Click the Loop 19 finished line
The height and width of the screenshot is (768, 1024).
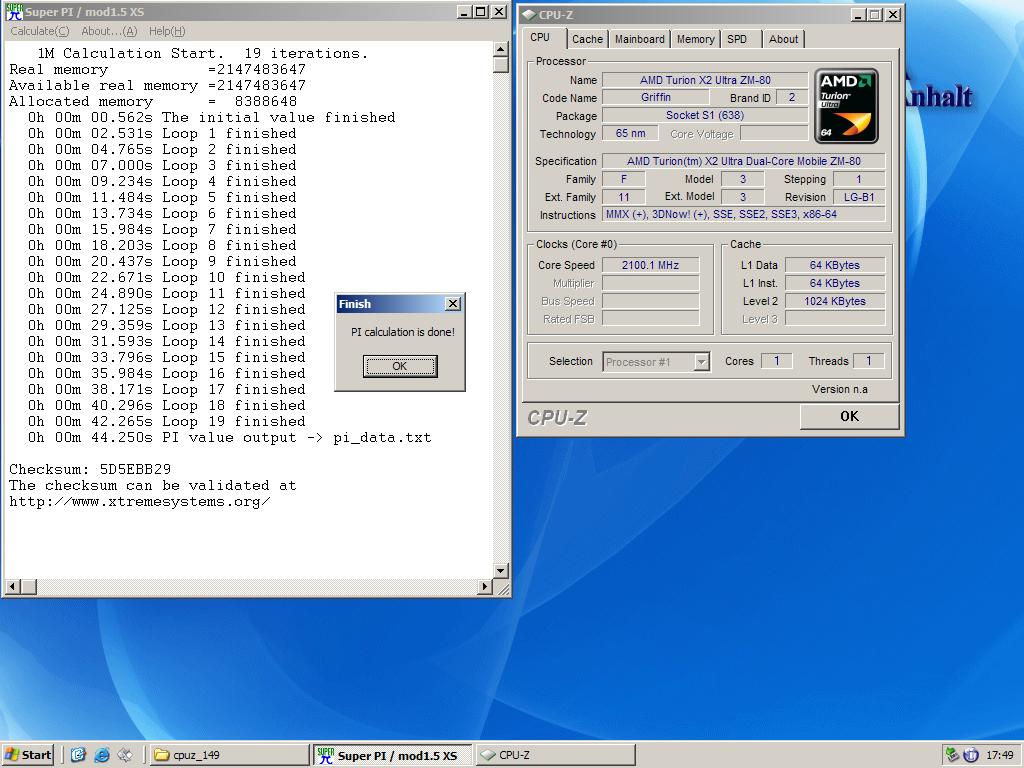coord(167,421)
